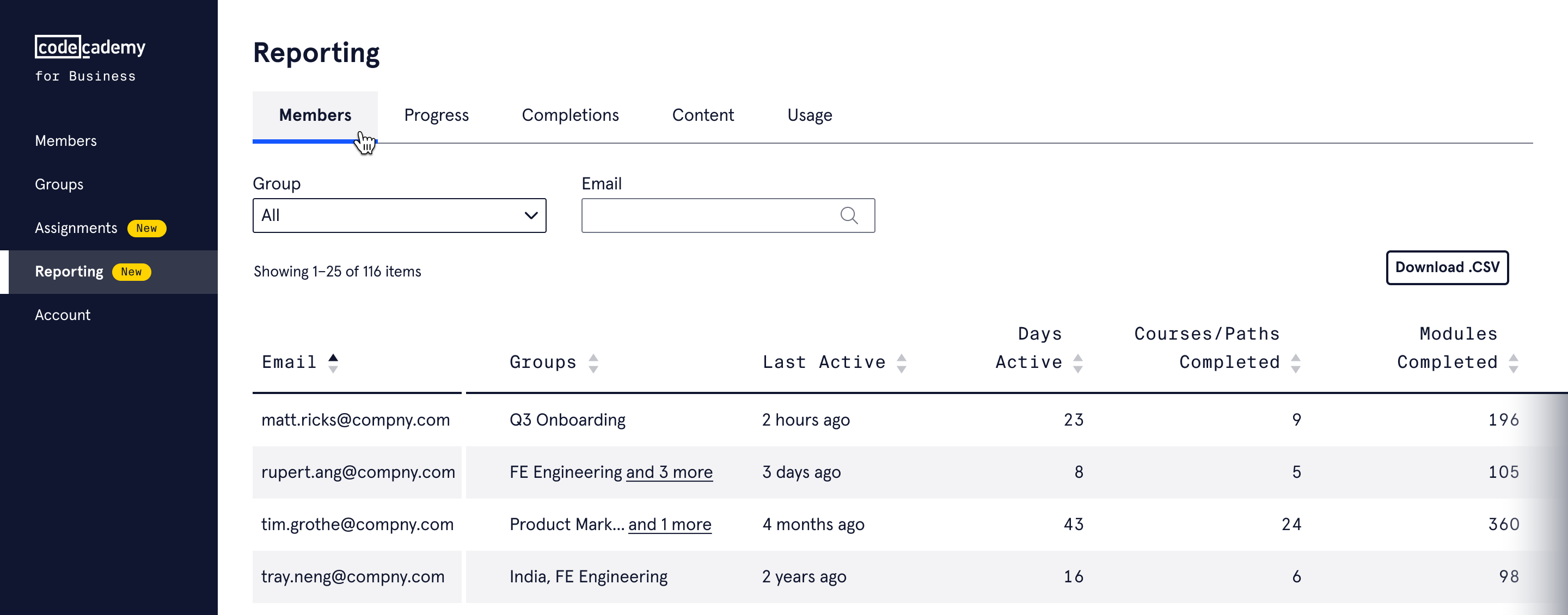Open the Completions tab

click(569, 115)
